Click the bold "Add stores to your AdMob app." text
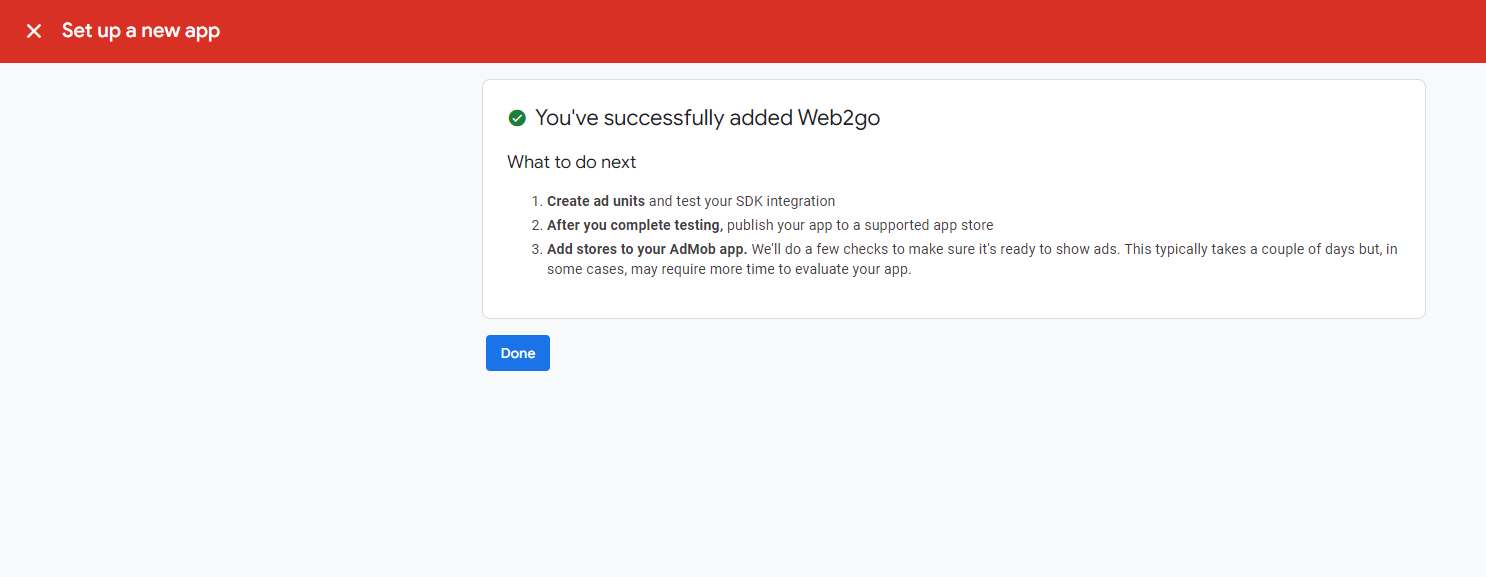The height and width of the screenshot is (577, 1486). point(647,249)
